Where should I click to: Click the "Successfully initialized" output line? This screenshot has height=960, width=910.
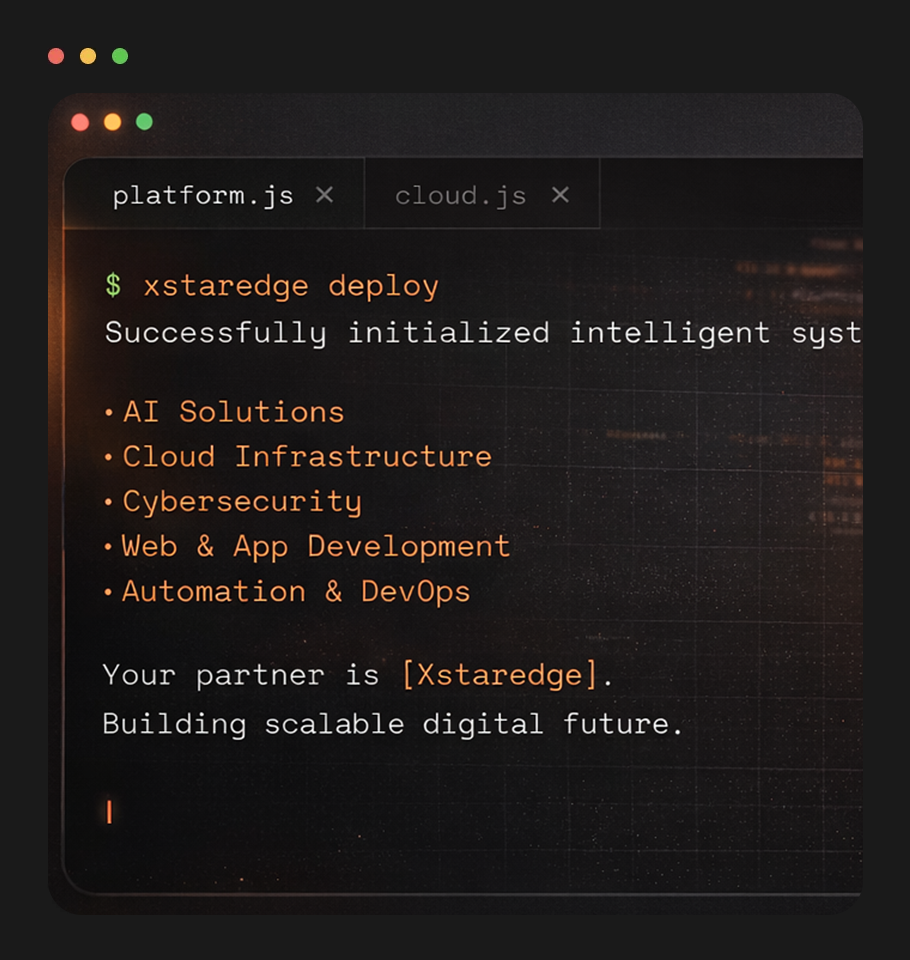(480, 333)
